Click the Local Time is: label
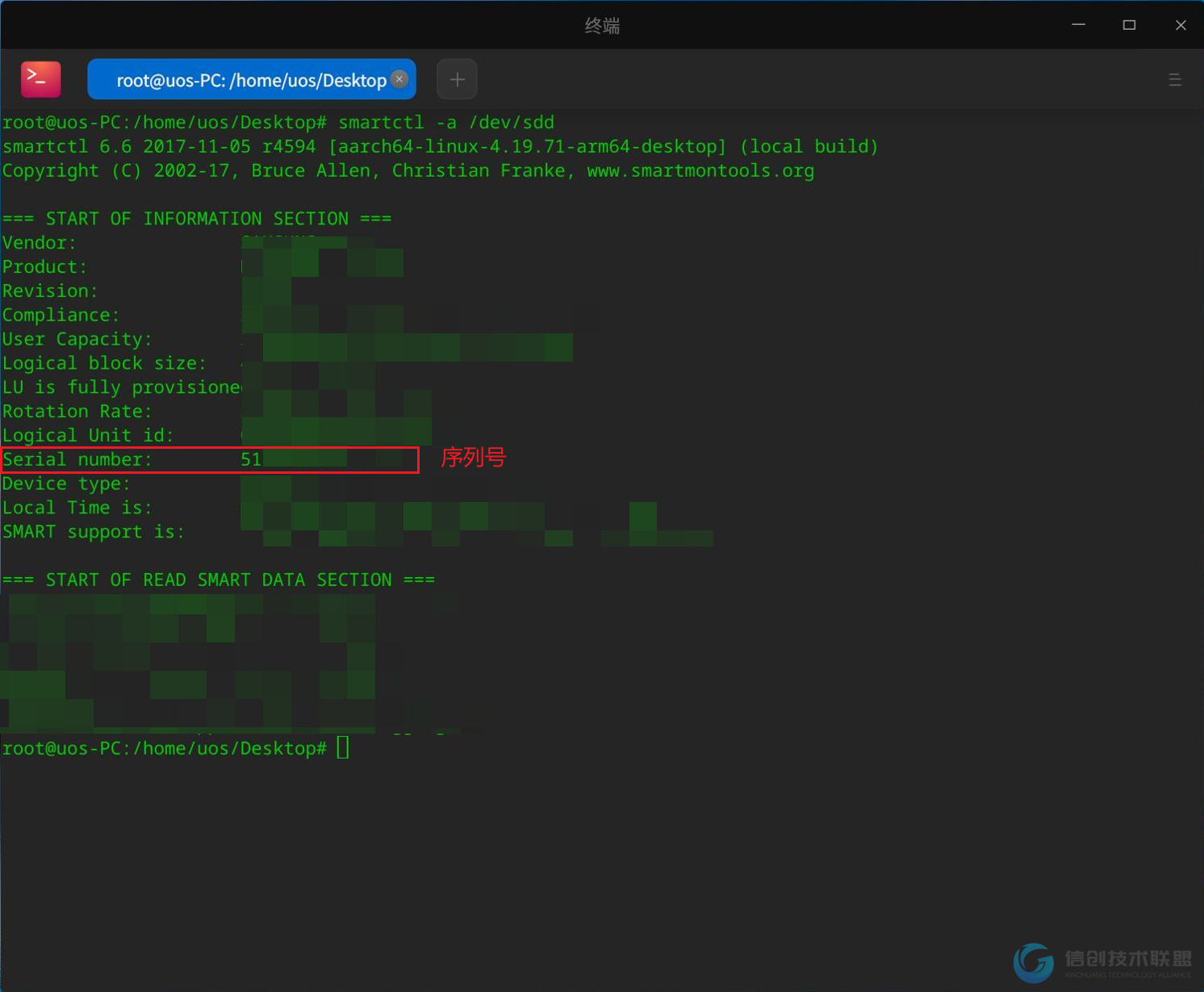The height and width of the screenshot is (992, 1204). [x=77, y=509]
